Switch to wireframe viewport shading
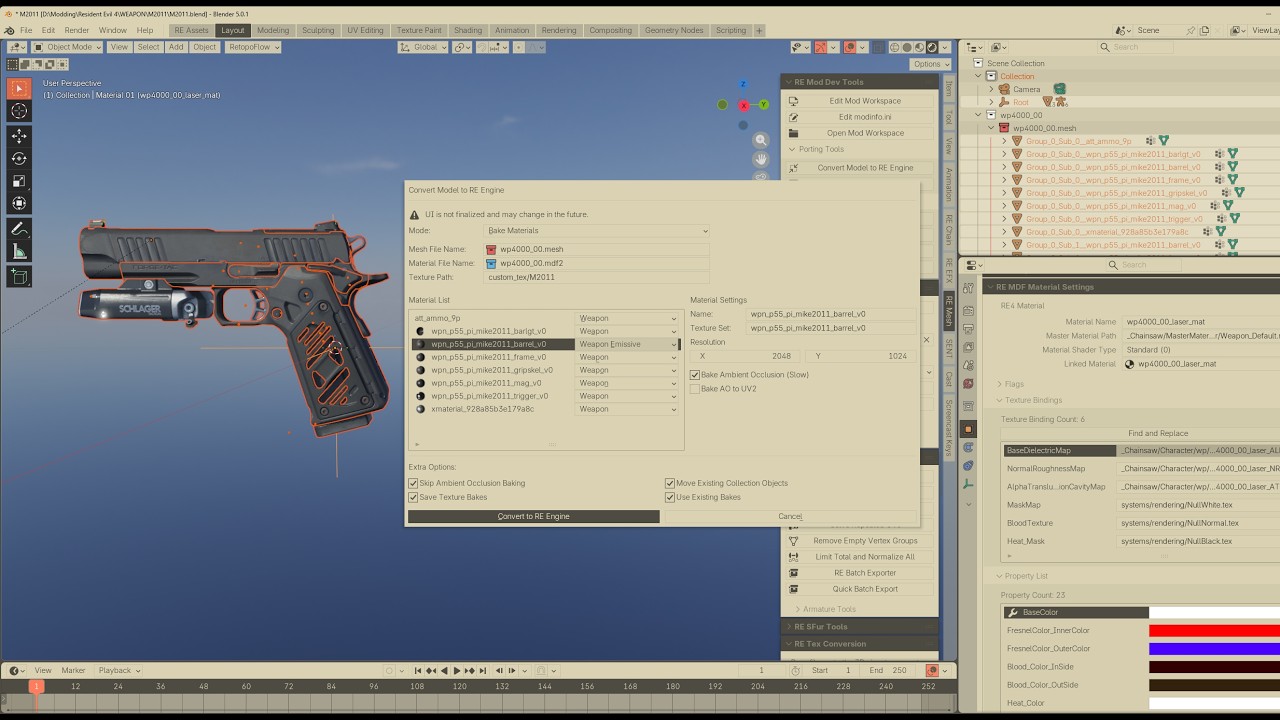Viewport: 1280px width, 720px height. pyautogui.click(x=895, y=47)
